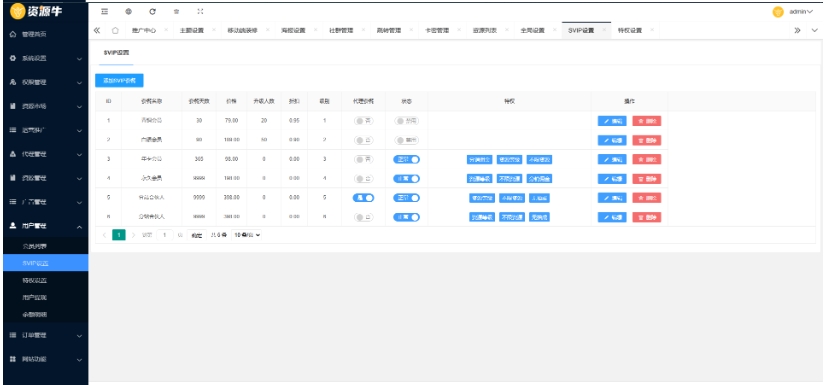
Task: Click first privilege tag in row 3
Action: click(x=479, y=159)
